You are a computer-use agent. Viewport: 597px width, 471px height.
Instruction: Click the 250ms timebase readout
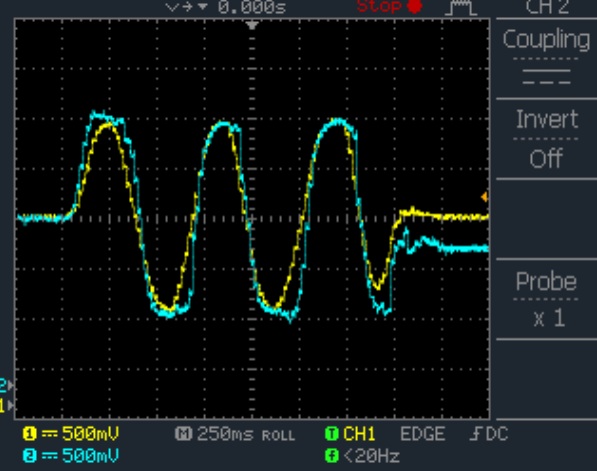coord(225,434)
